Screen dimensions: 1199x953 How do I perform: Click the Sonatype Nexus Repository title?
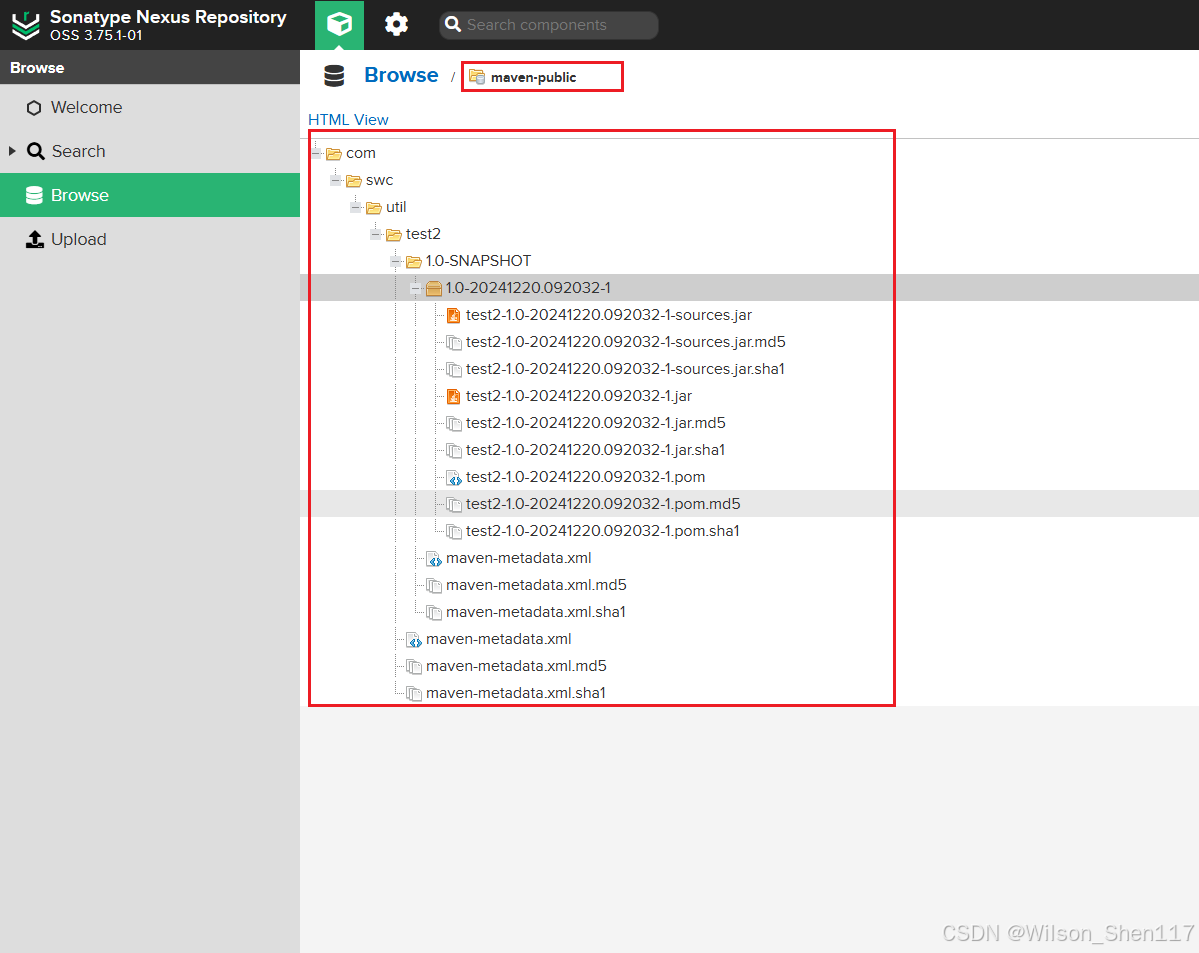pyautogui.click(x=168, y=17)
